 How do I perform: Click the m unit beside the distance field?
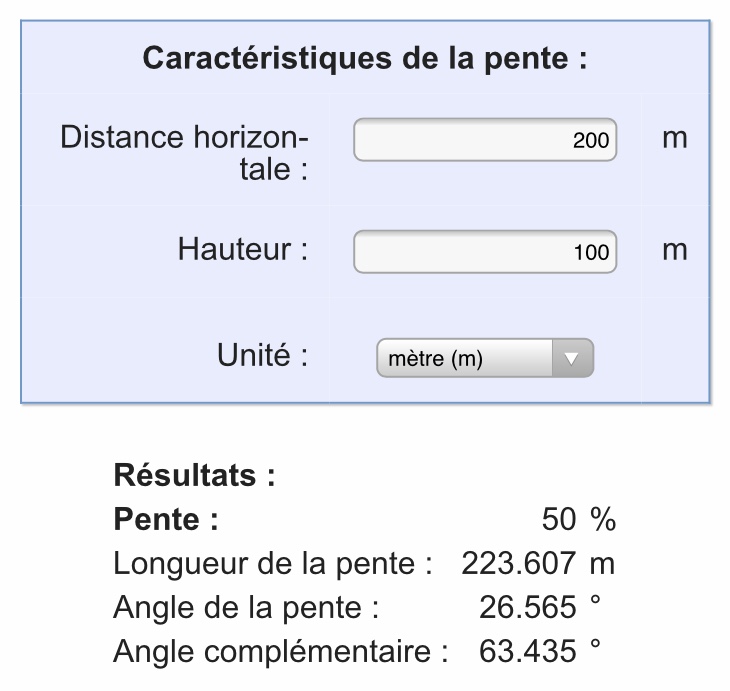tap(675, 138)
